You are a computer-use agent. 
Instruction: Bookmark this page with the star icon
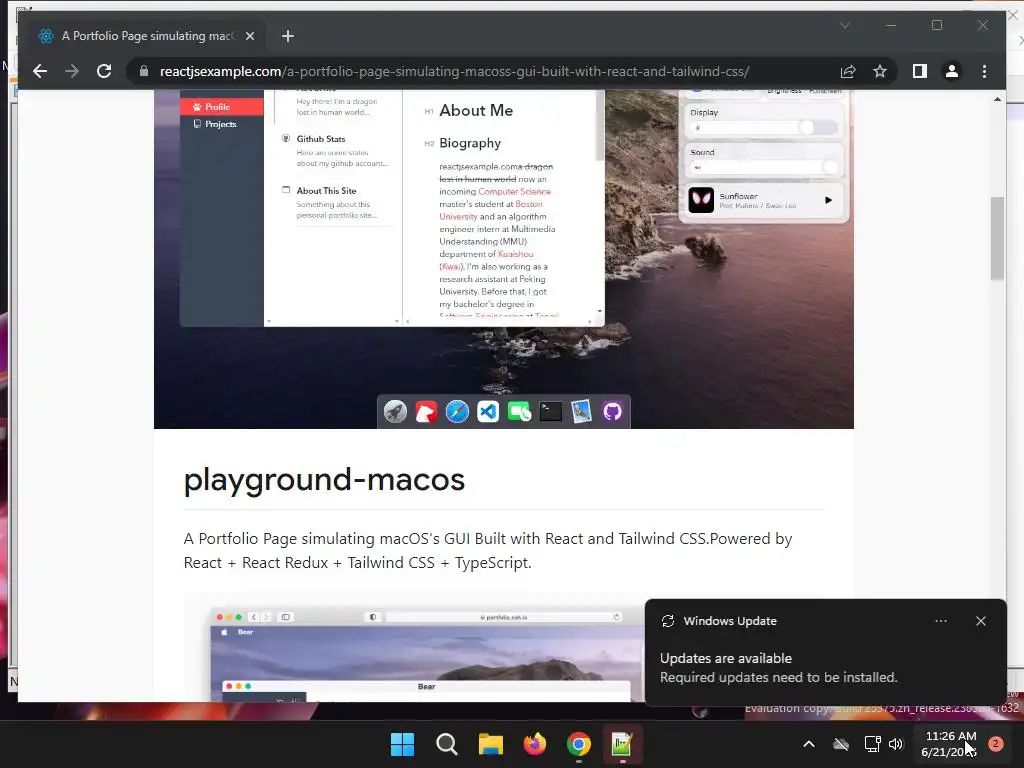coord(880,71)
